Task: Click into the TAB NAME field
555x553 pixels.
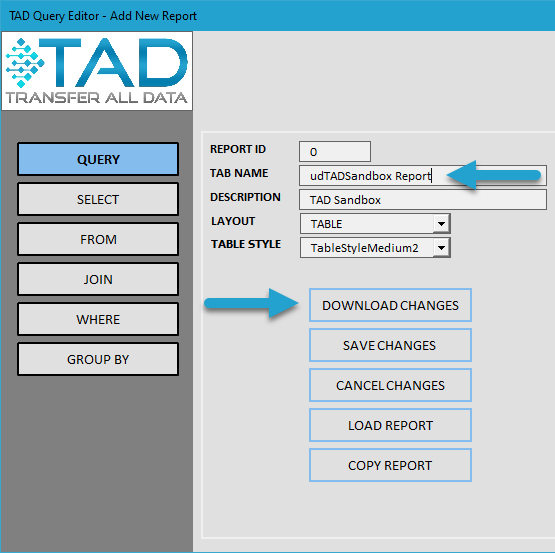Action: pyautogui.click(x=423, y=176)
